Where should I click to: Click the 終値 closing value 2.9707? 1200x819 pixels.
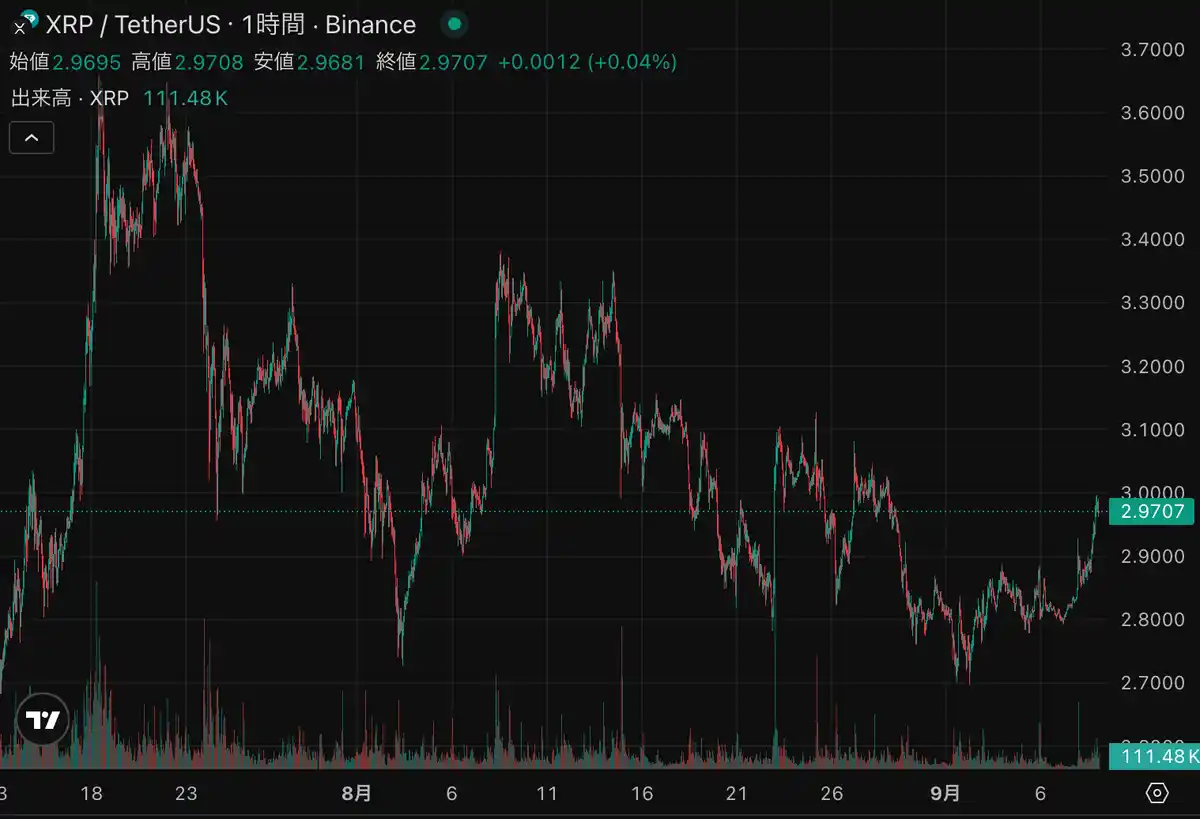[453, 62]
